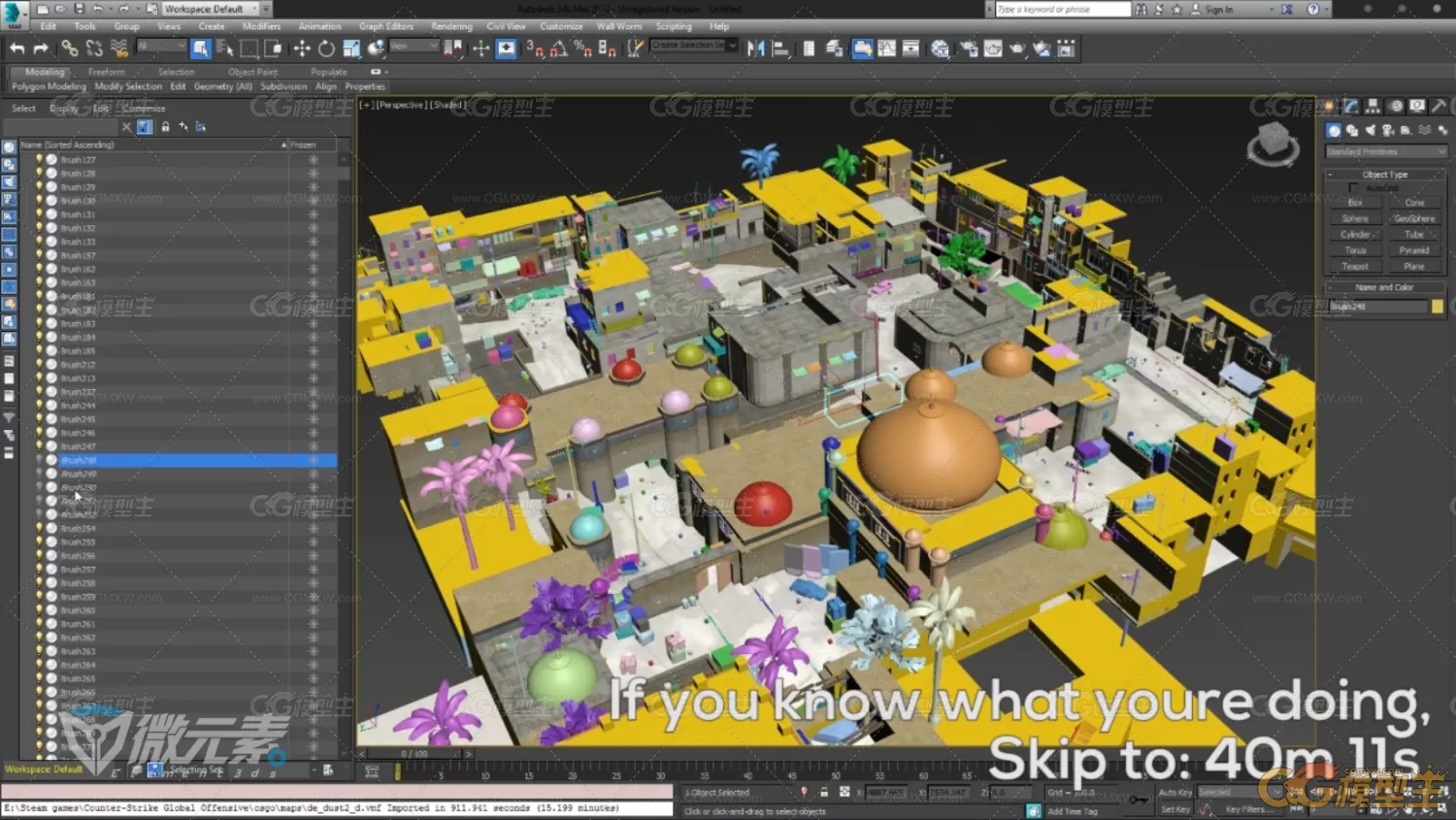Image resolution: width=1456 pixels, height=820 pixels.
Task: Open the Geometry (All) ribbon panel
Action: (x=222, y=86)
